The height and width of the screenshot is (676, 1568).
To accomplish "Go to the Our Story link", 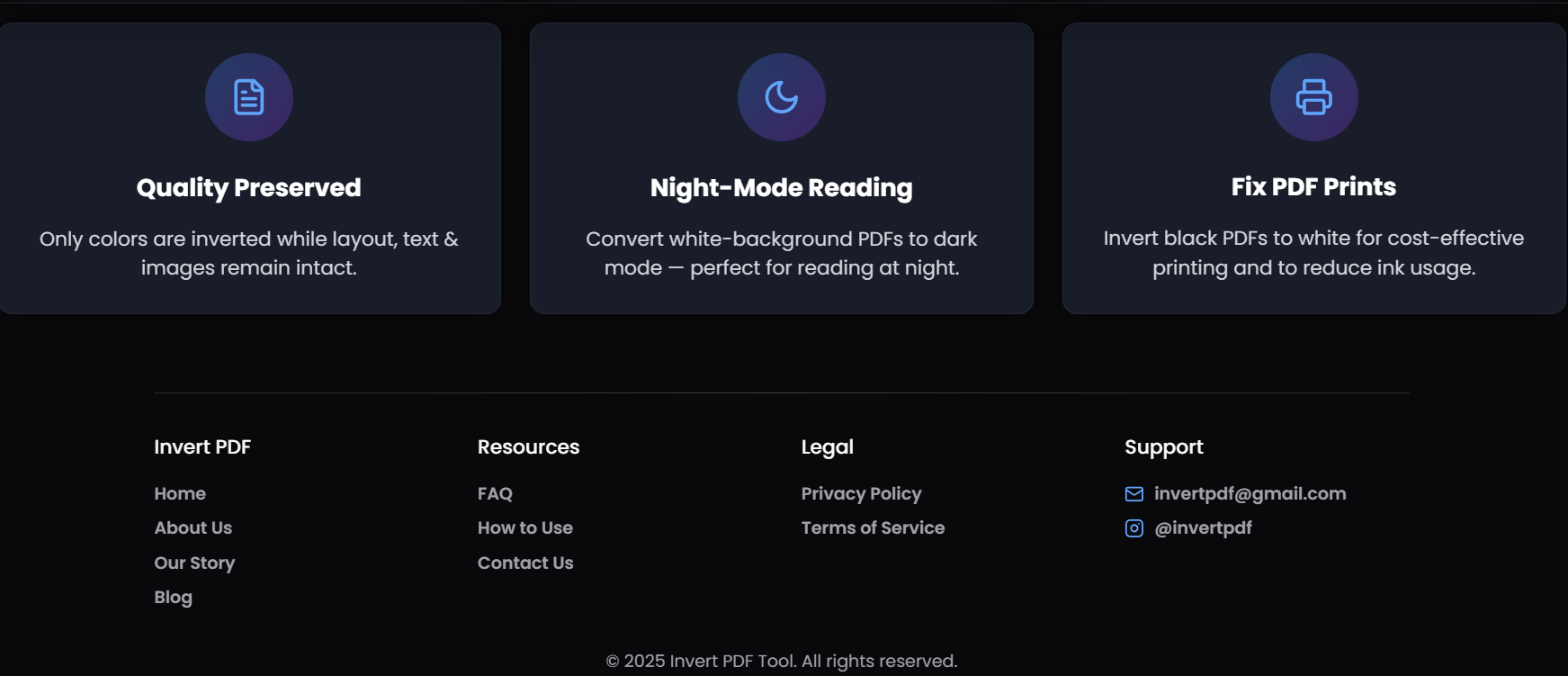I will (194, 563).
